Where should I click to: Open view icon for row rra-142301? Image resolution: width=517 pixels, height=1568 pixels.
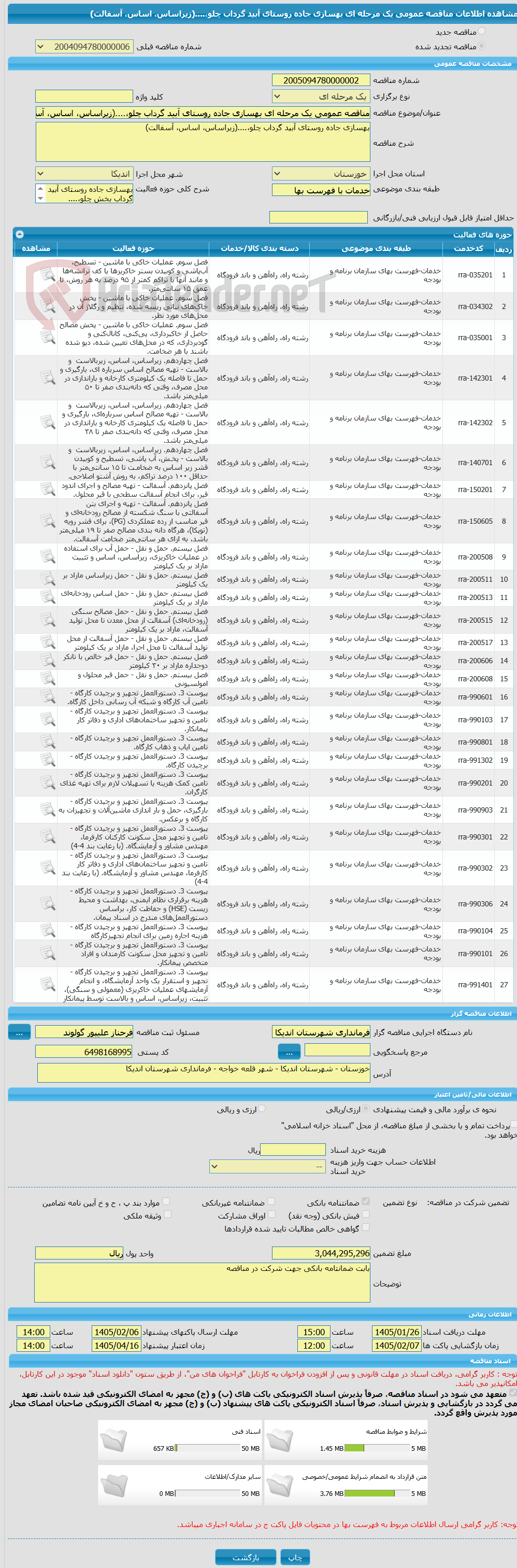click(x=48, y=378)
